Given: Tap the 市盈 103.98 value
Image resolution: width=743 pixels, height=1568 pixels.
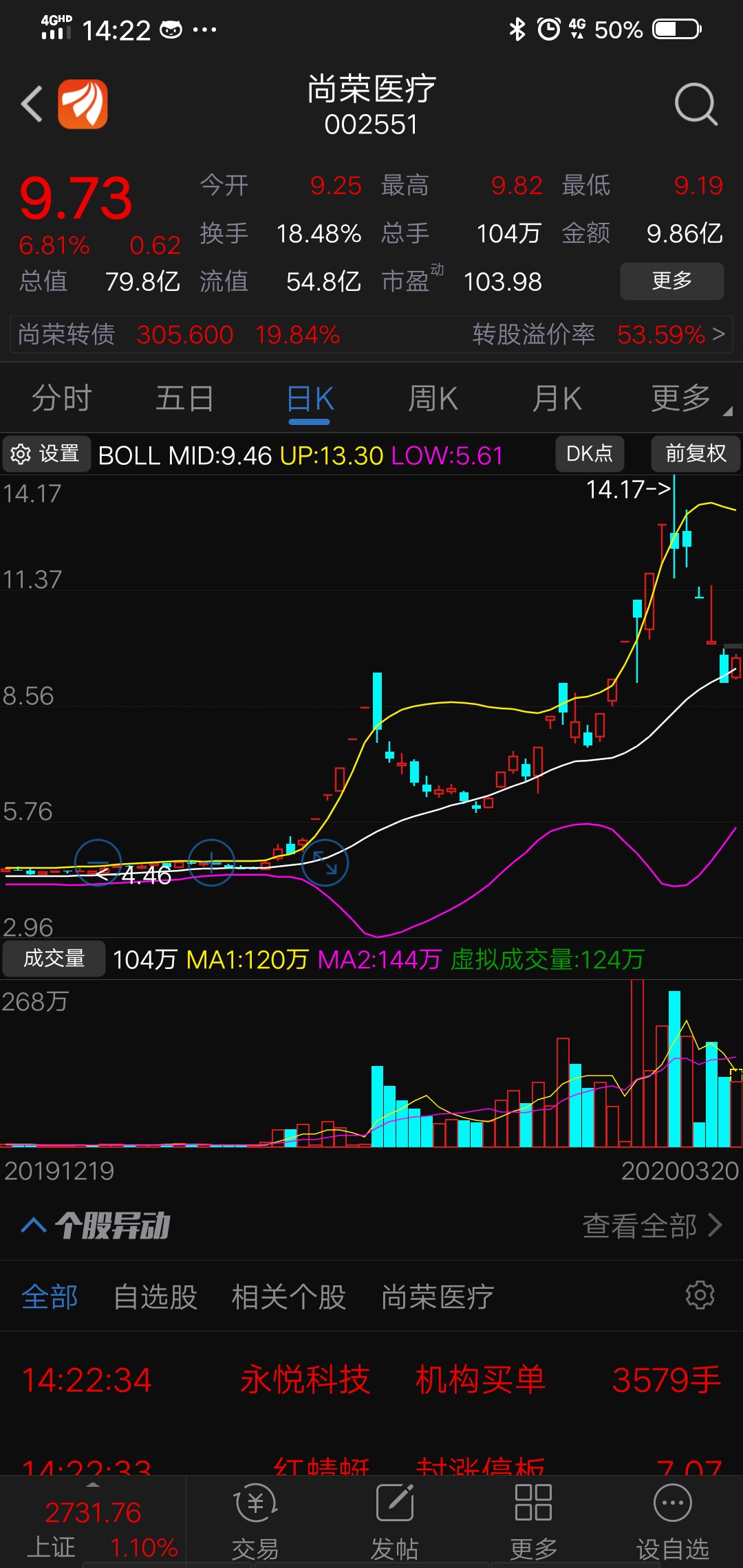Looking at the screenshot, I should (502, 282).
